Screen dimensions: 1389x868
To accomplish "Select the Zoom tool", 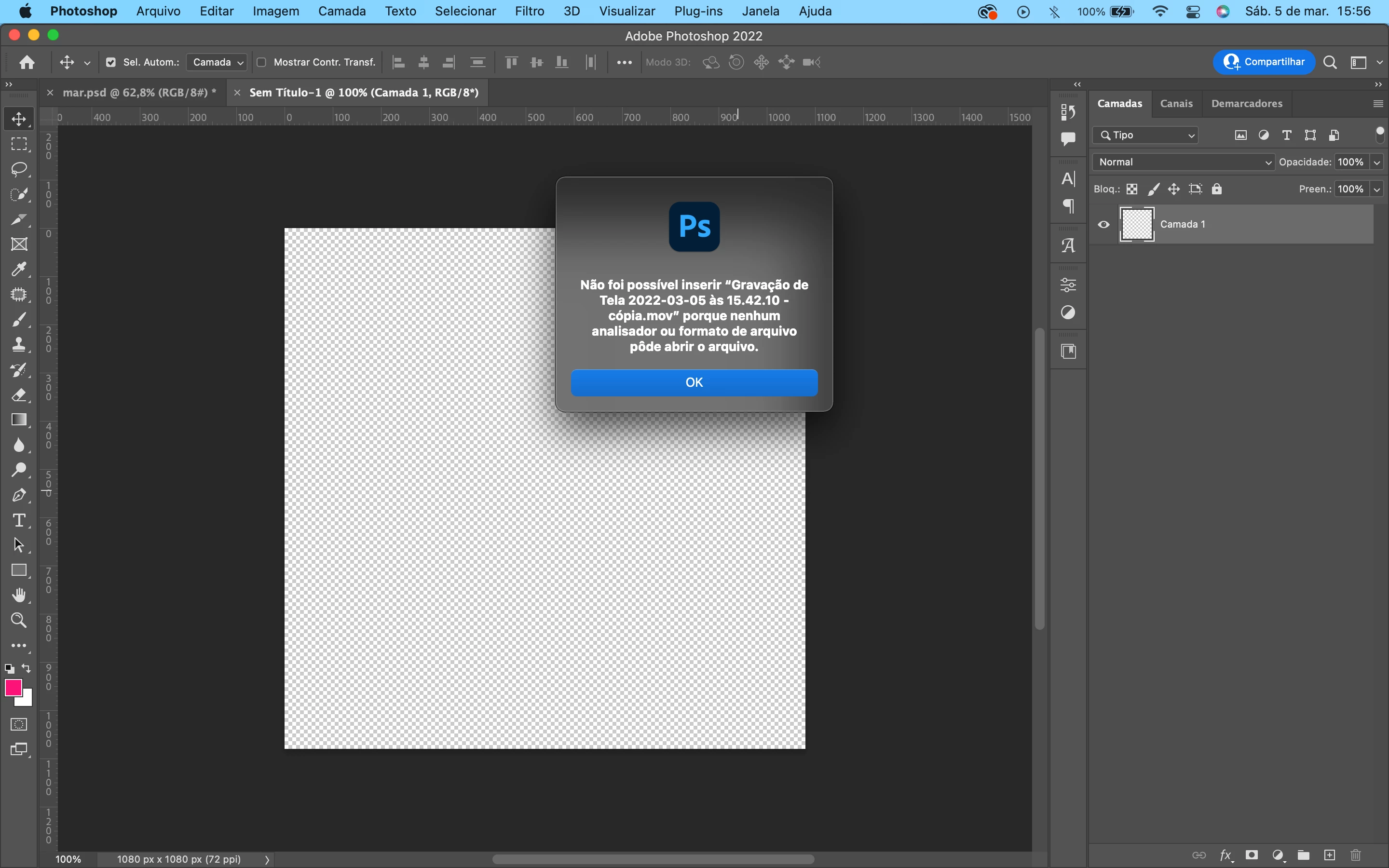I will [x=19, y=621].
